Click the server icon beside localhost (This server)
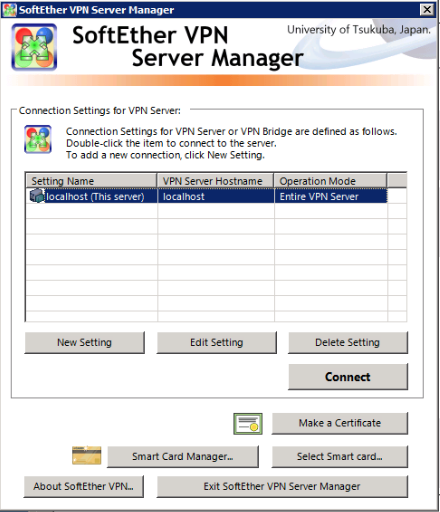The width and height of the screenshot is (440, 512). point(37,196)
